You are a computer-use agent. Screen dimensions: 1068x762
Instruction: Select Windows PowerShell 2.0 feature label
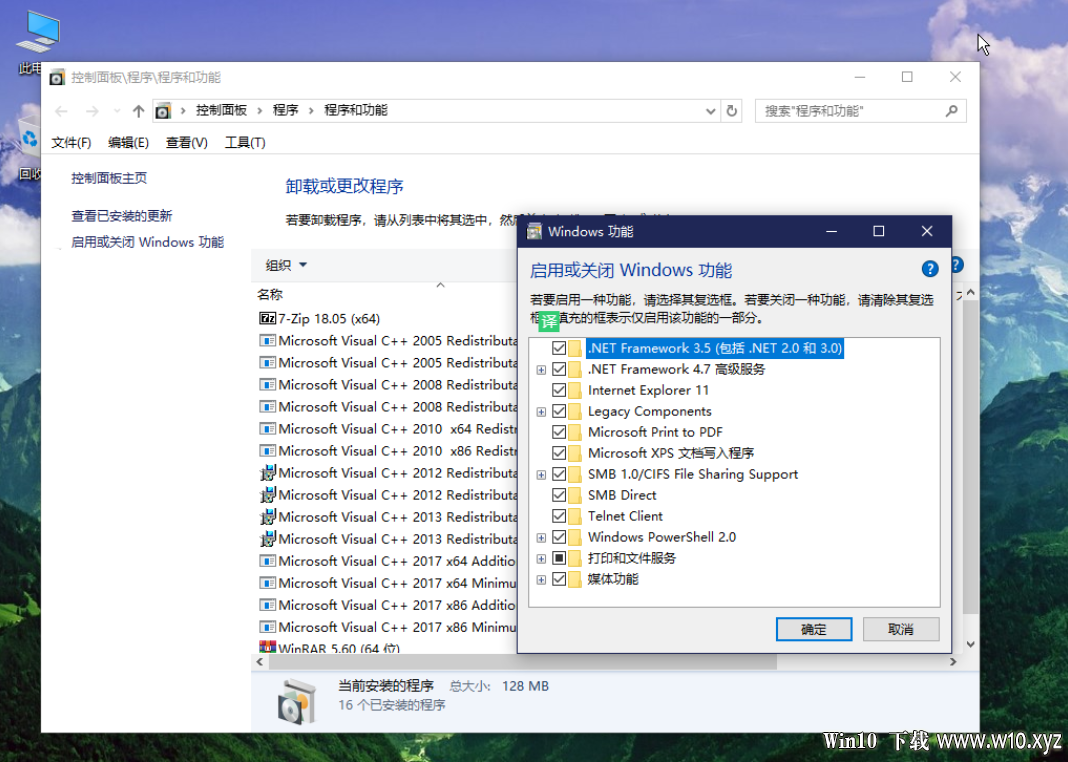pyautogui.click(x=662, y=537)
